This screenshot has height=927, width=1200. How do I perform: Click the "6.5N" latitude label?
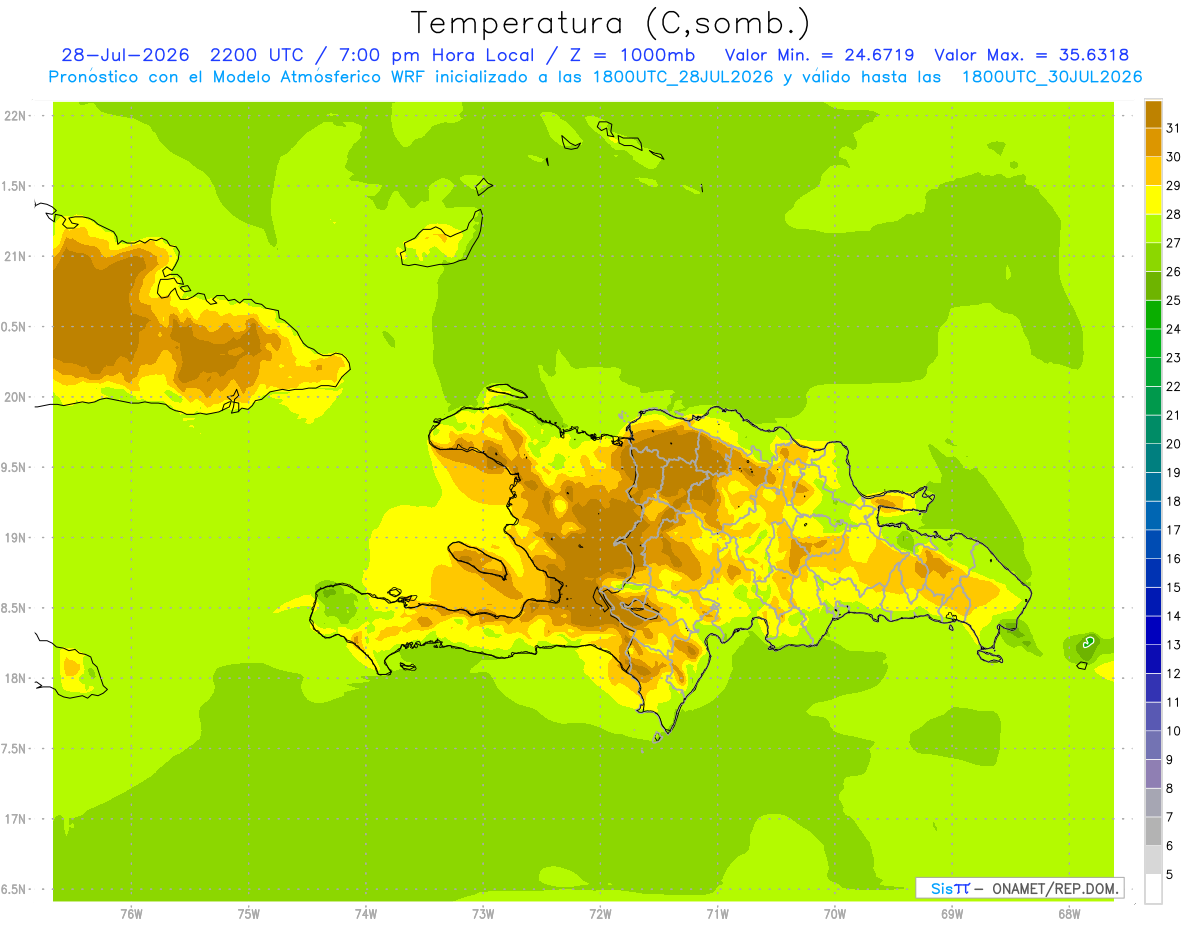coord(15,890)
